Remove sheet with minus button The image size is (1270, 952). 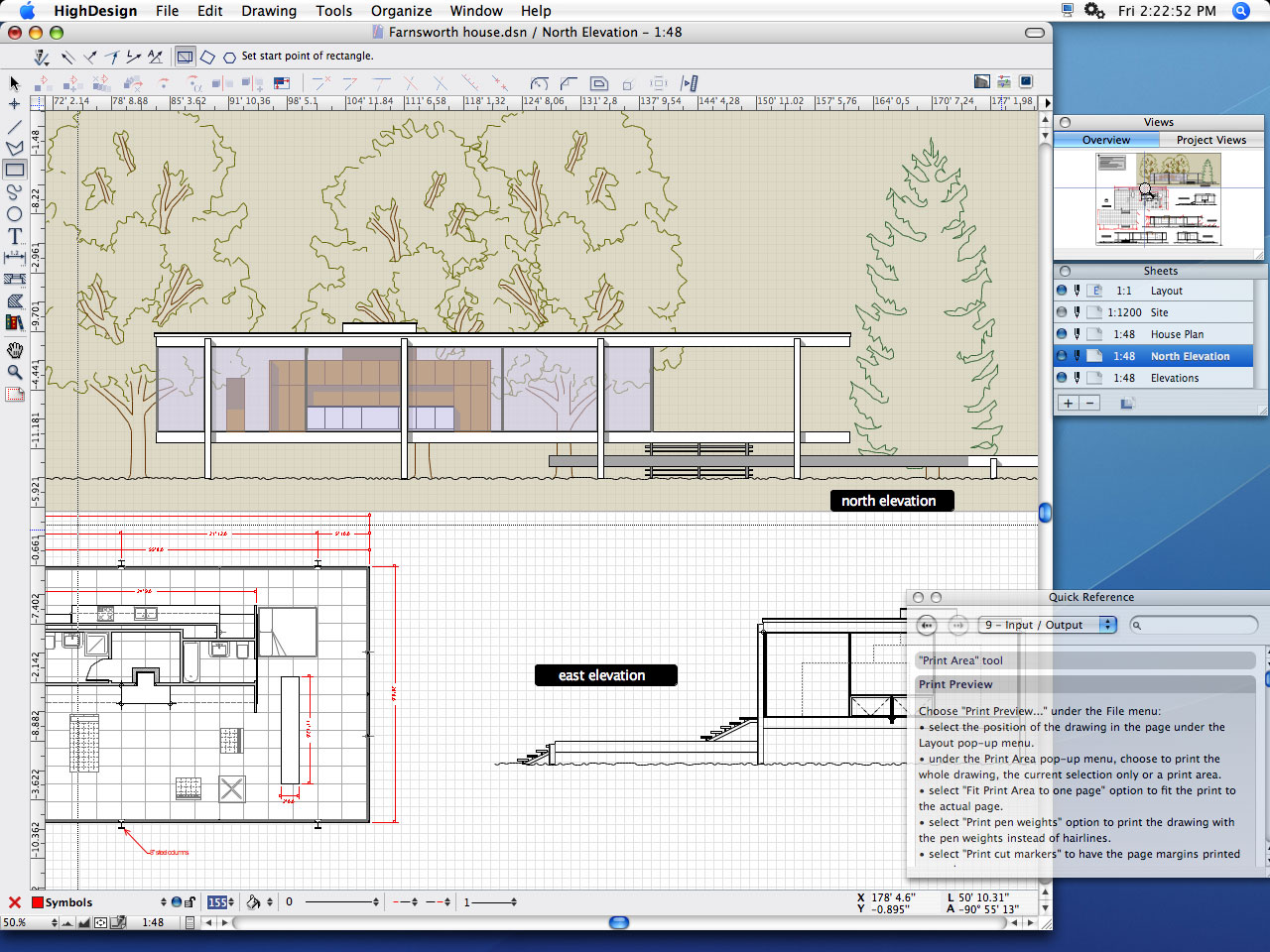pyautogui.click(x=1089, y=403)
